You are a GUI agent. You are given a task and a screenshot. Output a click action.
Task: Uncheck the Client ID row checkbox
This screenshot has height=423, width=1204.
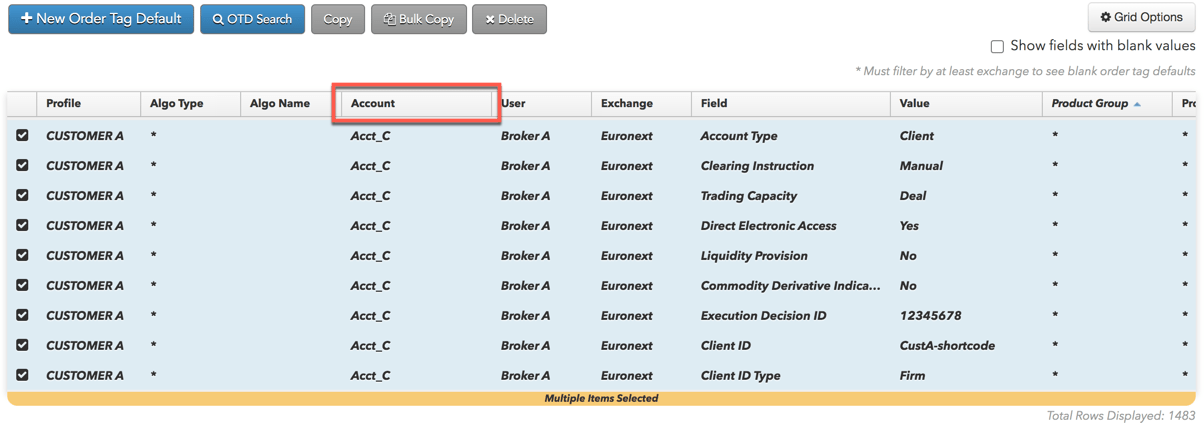pyautogui.click(x=22, y=345)
